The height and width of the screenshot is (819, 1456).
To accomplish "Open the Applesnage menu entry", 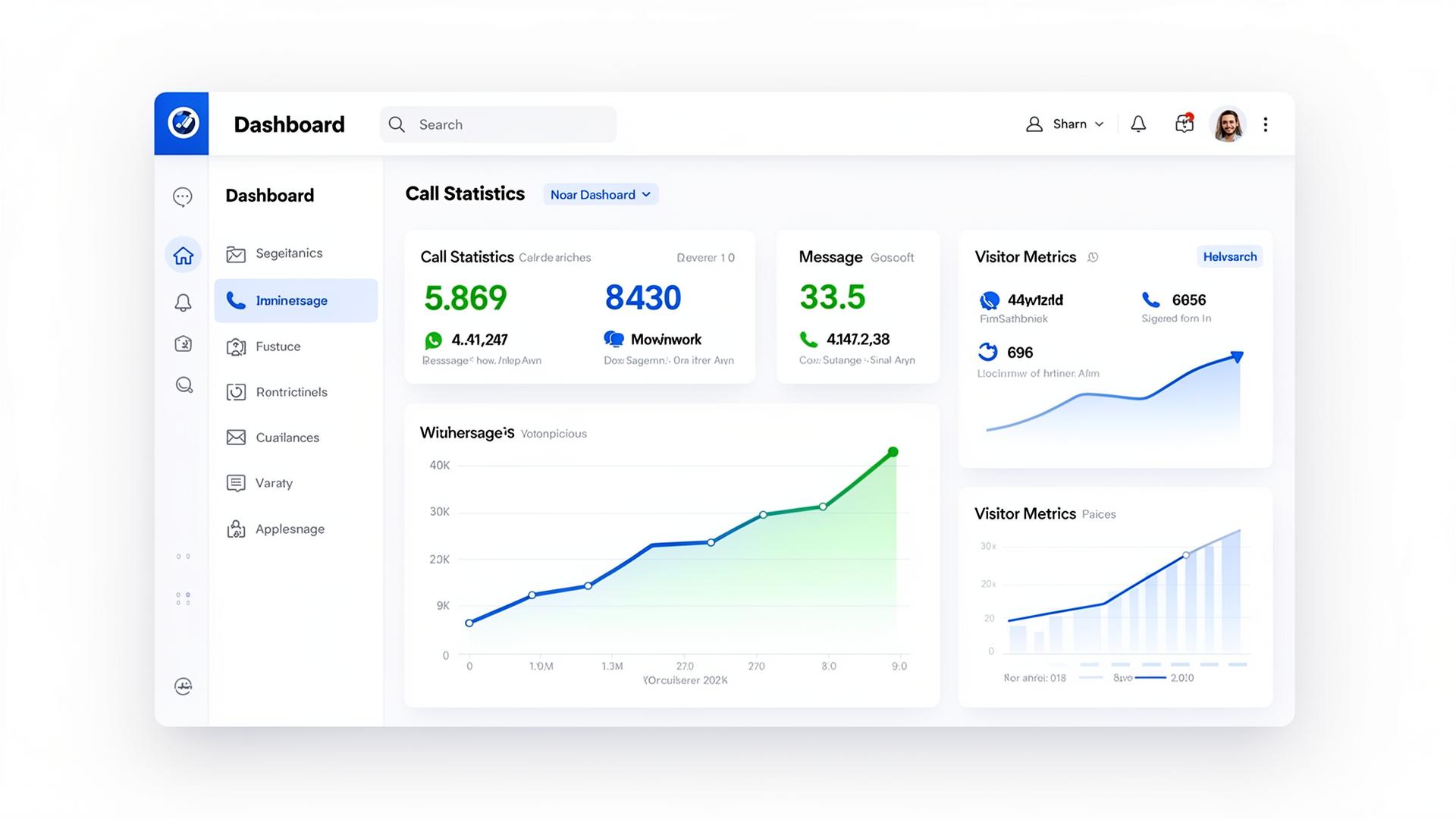I will pyautogui.click(x=289, y=529).
